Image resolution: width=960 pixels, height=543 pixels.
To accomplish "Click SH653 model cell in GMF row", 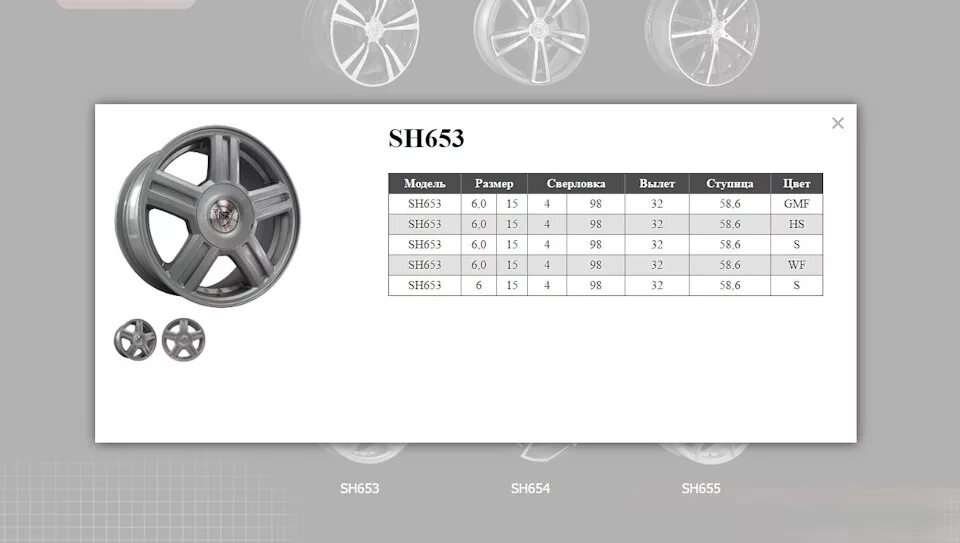I will pos(424,204).
